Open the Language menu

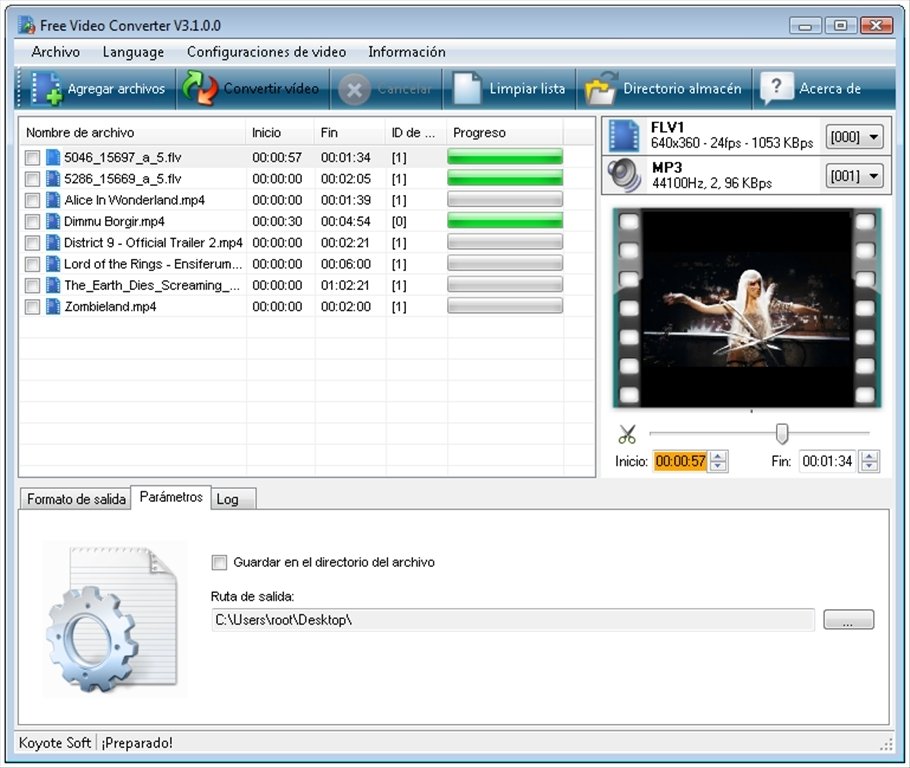133,52
